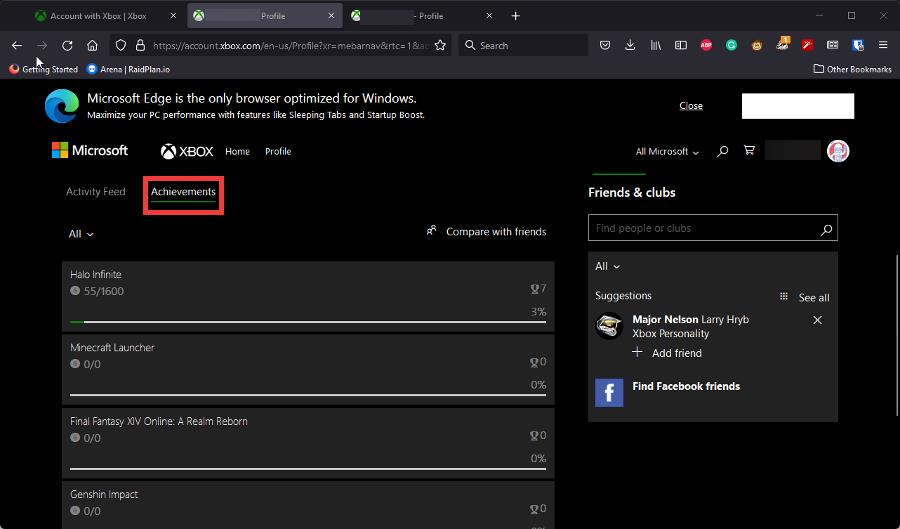The image size is (900, 529).
Task: Open the tracking protection shield icon
Action: 121,45
